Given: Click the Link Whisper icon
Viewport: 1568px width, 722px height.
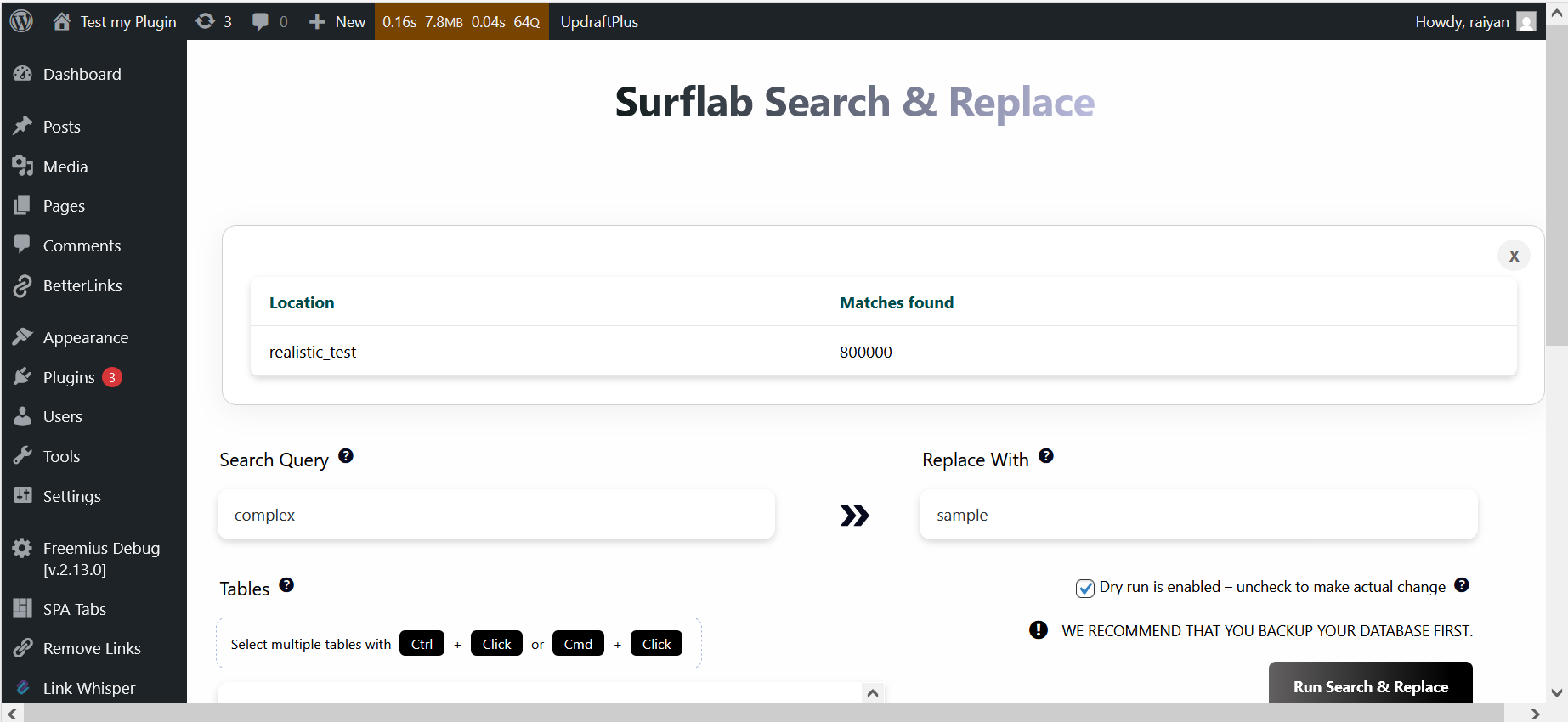Looking at the screenshot, I should point(23,688).
